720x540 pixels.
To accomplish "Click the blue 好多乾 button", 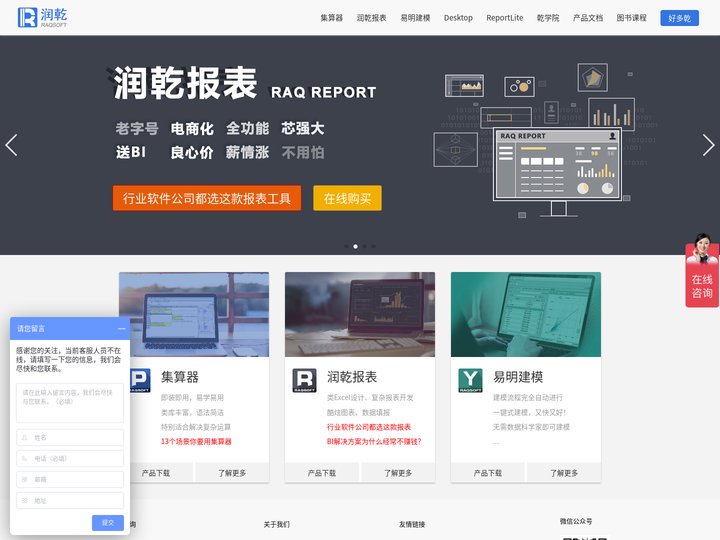I will coord(680,18).
